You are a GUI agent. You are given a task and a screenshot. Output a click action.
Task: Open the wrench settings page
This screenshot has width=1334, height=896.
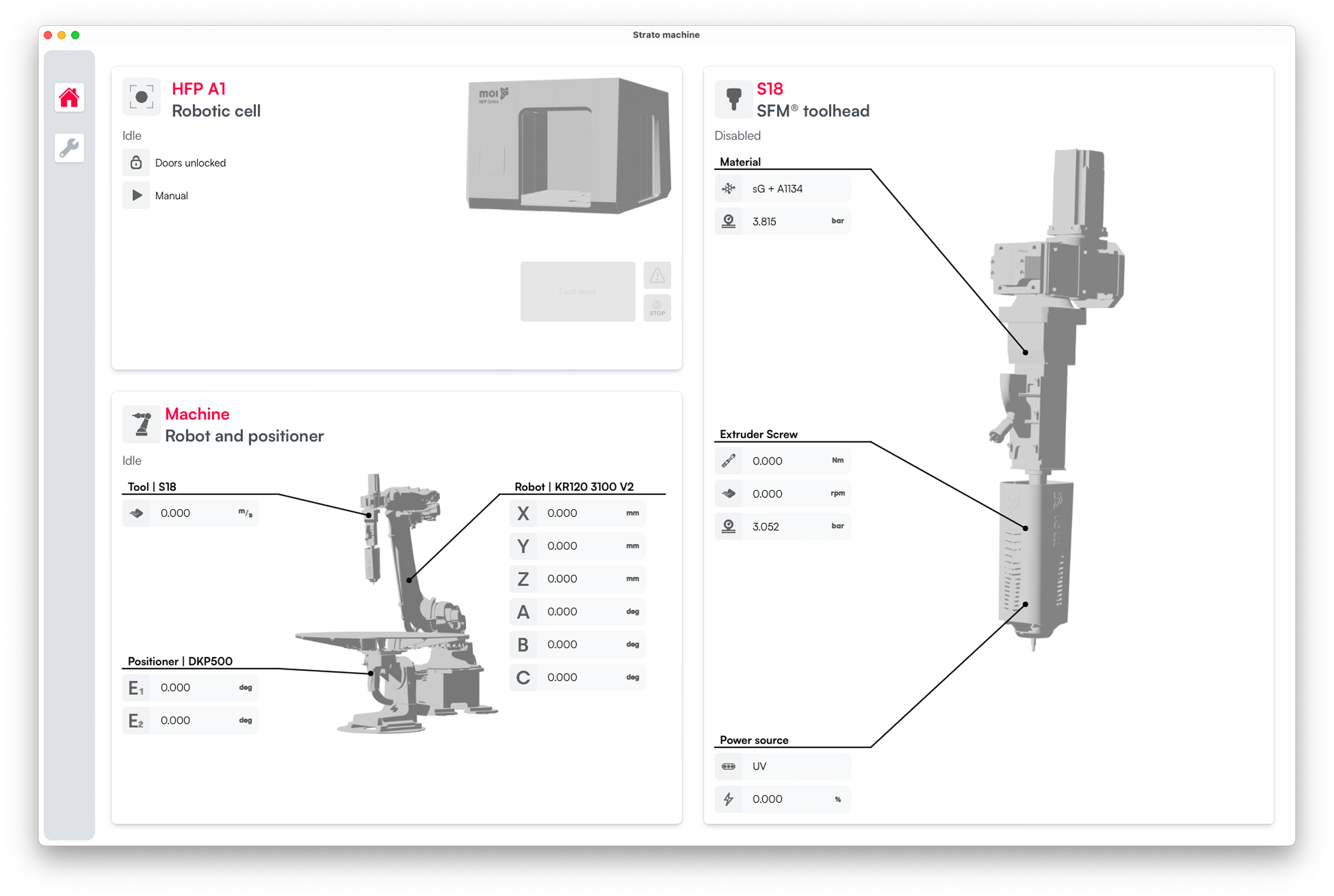pyautogui.click(x=69, y=148)
